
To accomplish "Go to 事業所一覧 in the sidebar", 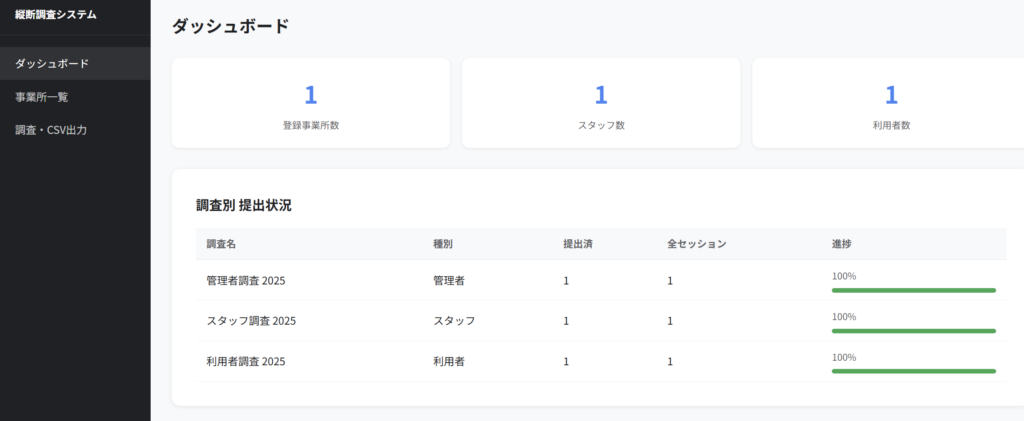I will point(42,97).
